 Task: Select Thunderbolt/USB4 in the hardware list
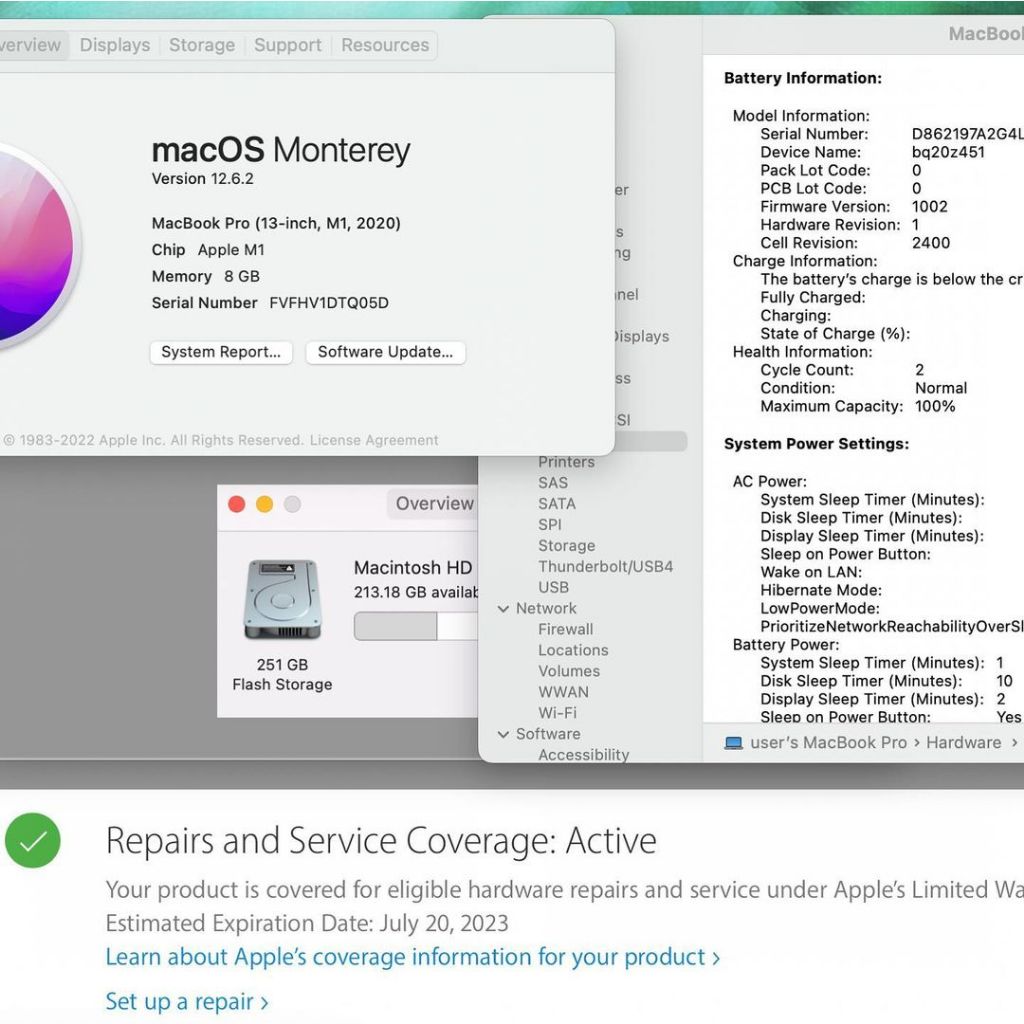(605, 567)
